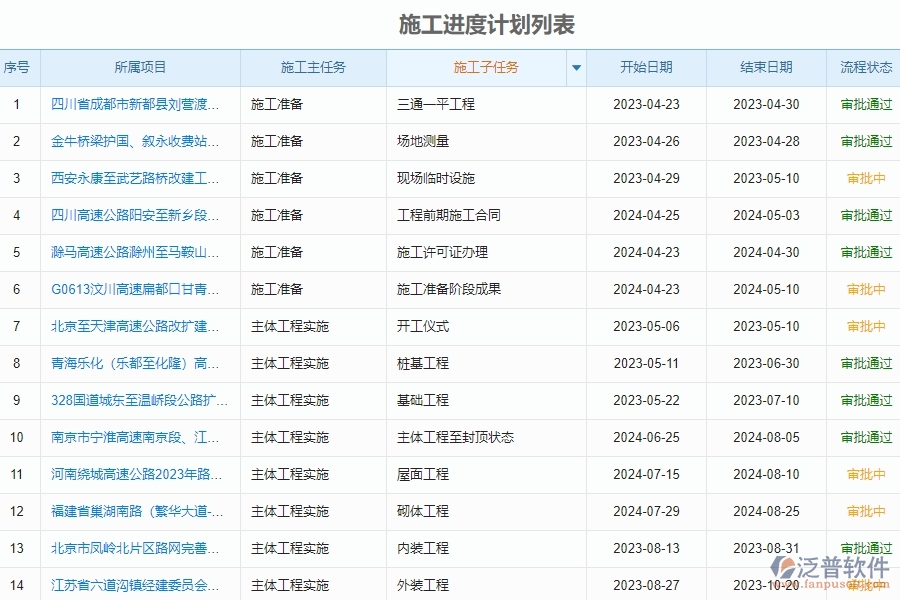This screenshot has width=900, height=600.
Task: Open project 四川省成都市新都县刘营渡 link
Action: (x=135, y=104)
